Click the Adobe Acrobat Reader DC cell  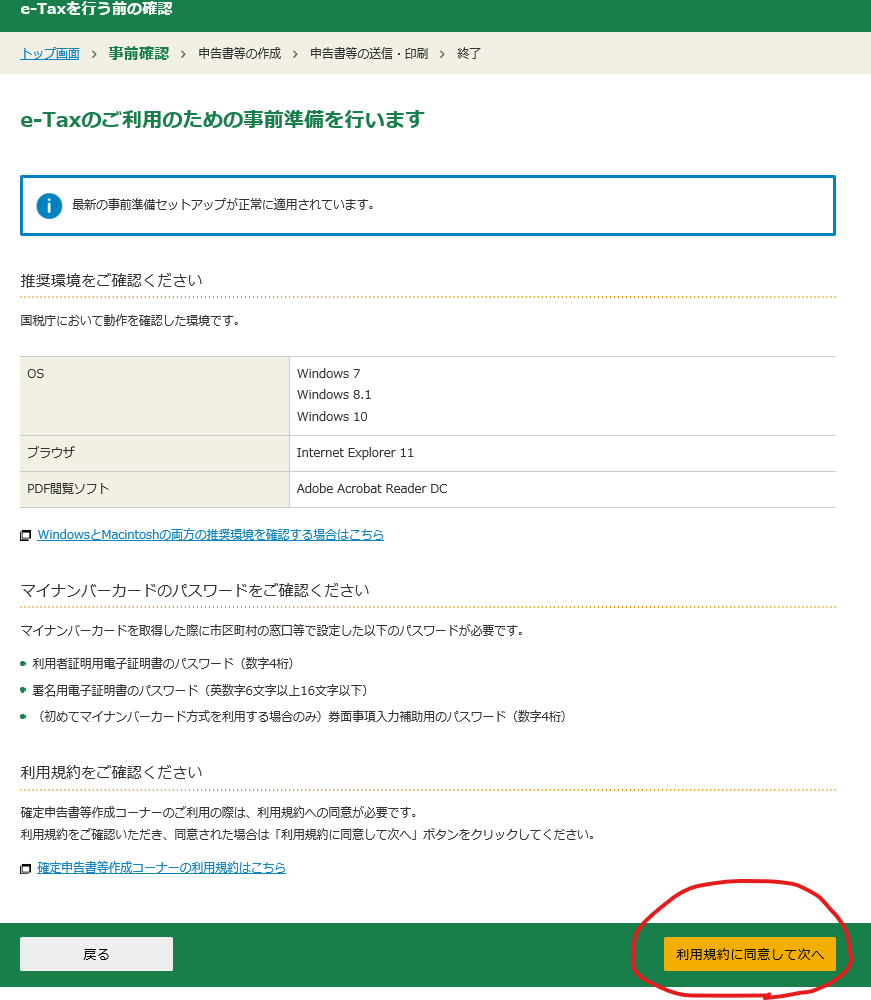(372, 489)
